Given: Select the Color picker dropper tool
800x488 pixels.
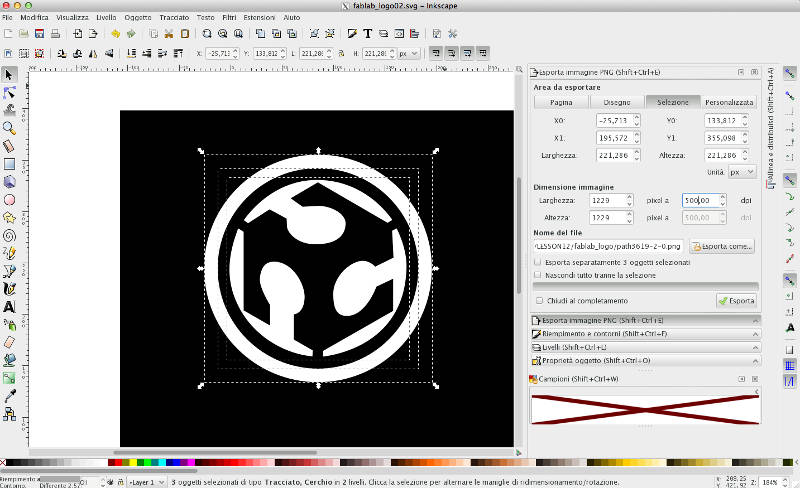Looking at the screenshot, I should point(9,396).
